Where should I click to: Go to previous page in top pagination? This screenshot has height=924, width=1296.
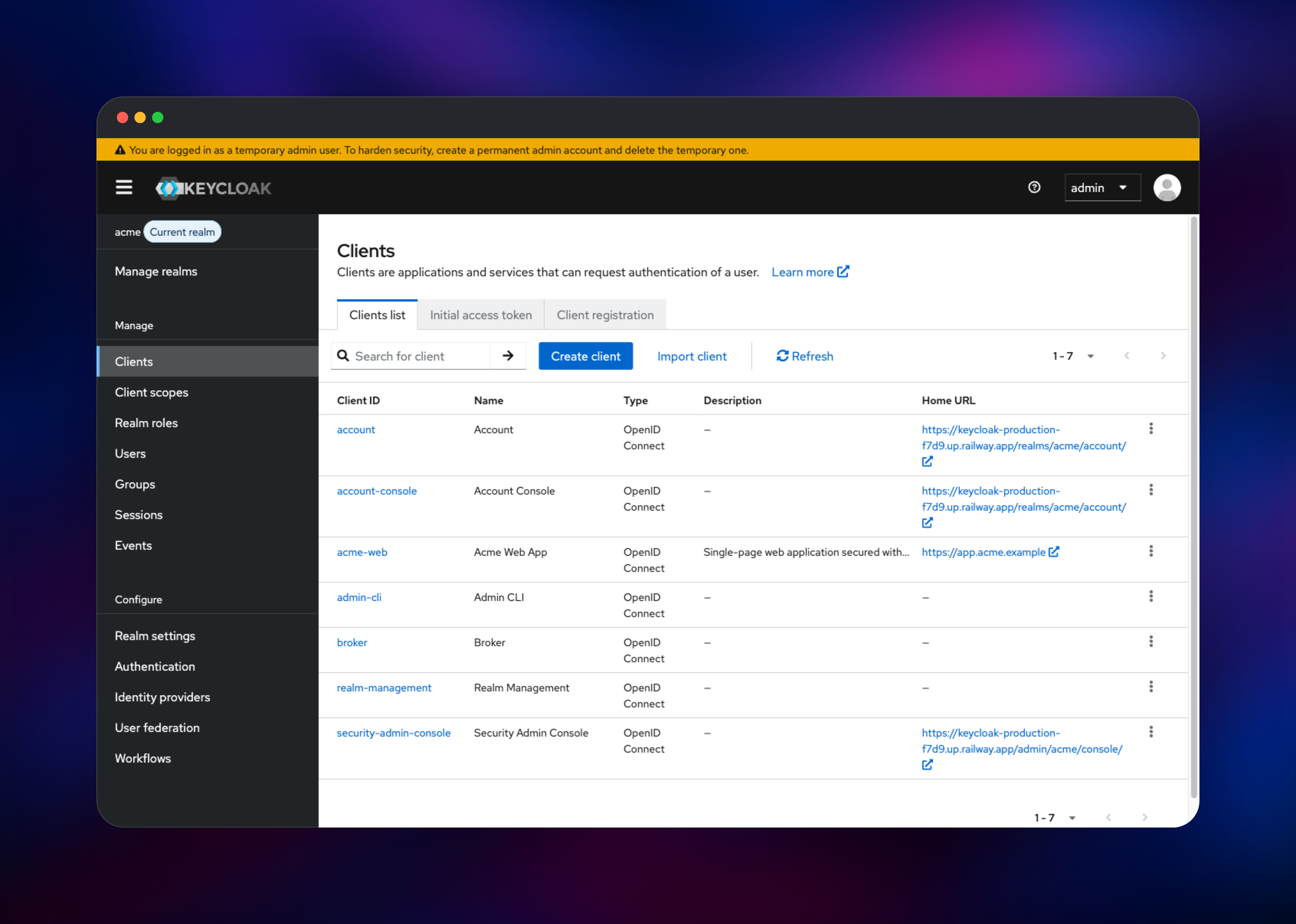click(x=1126, y=356)
